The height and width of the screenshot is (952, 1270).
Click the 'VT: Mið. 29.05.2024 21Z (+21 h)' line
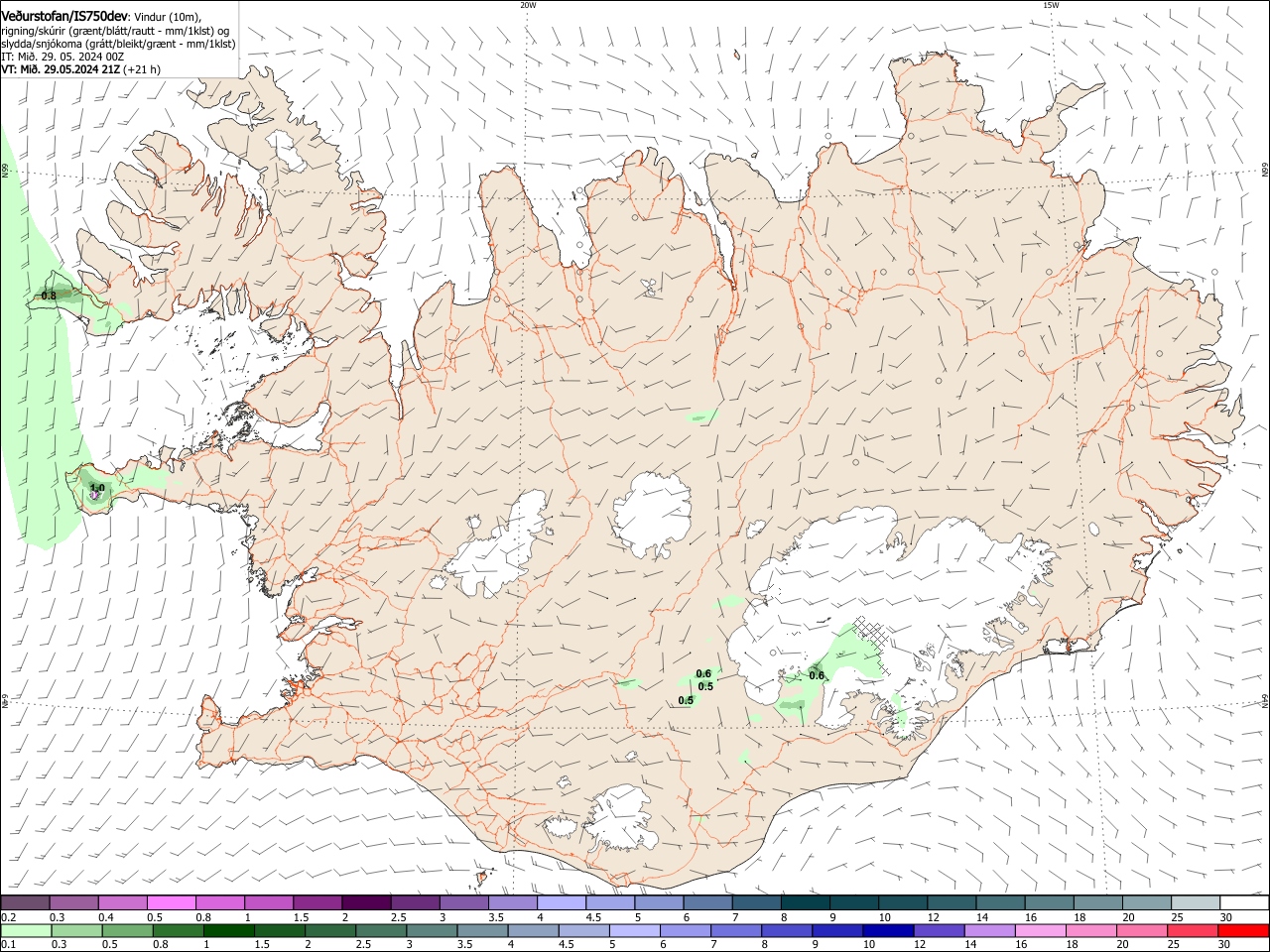pyautogui.click(x=80, y=69)
